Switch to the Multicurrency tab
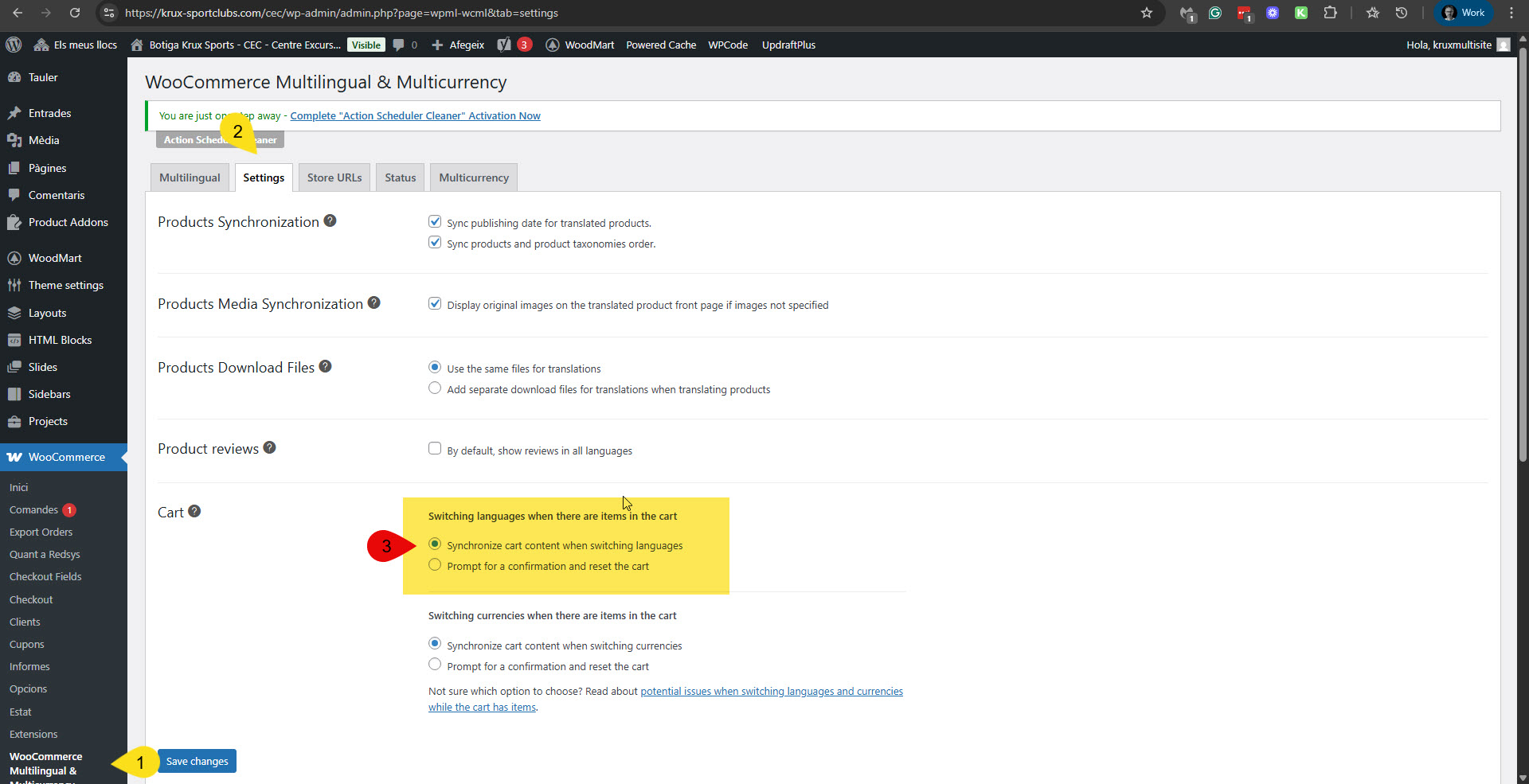This screenshot has width=1529, height=784. point(473,177)
